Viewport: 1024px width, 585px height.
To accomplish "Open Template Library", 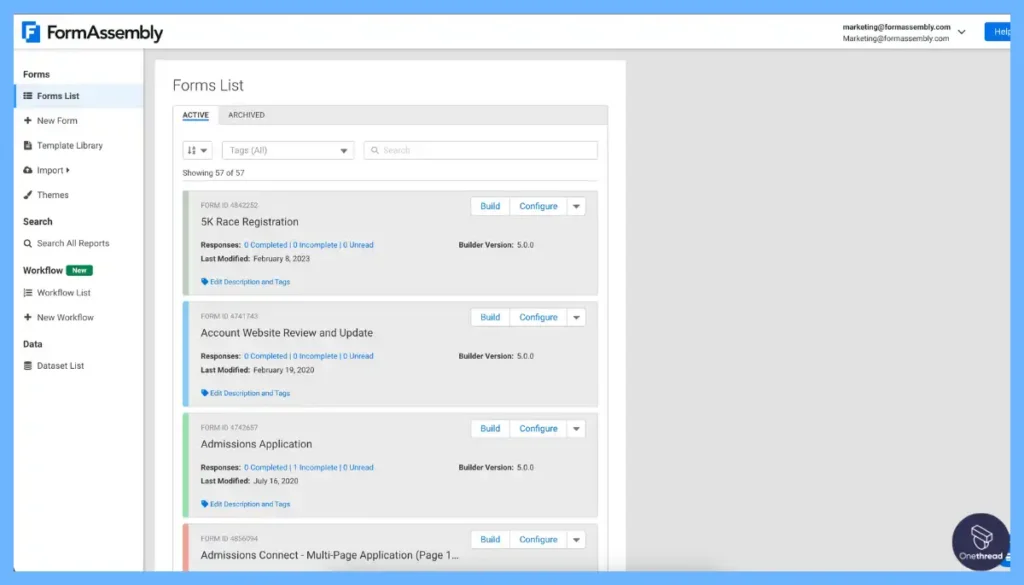I will pyautogui.click(x=69, y=146).
